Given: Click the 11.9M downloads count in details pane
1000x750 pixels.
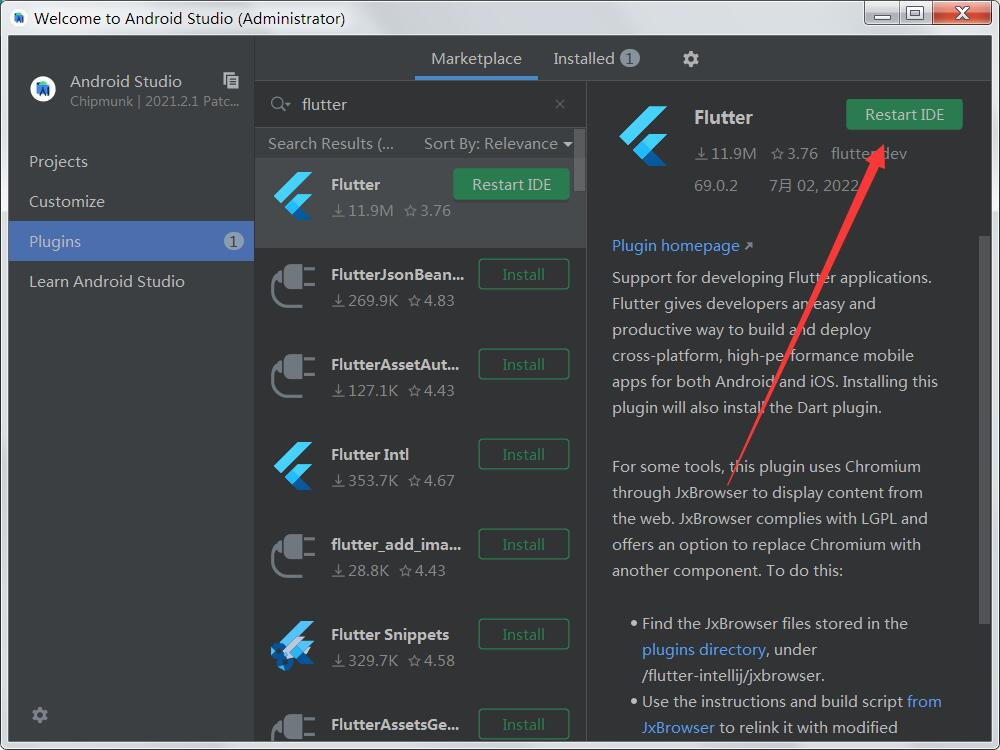Looking at the screenshot, I should (725, 154).
